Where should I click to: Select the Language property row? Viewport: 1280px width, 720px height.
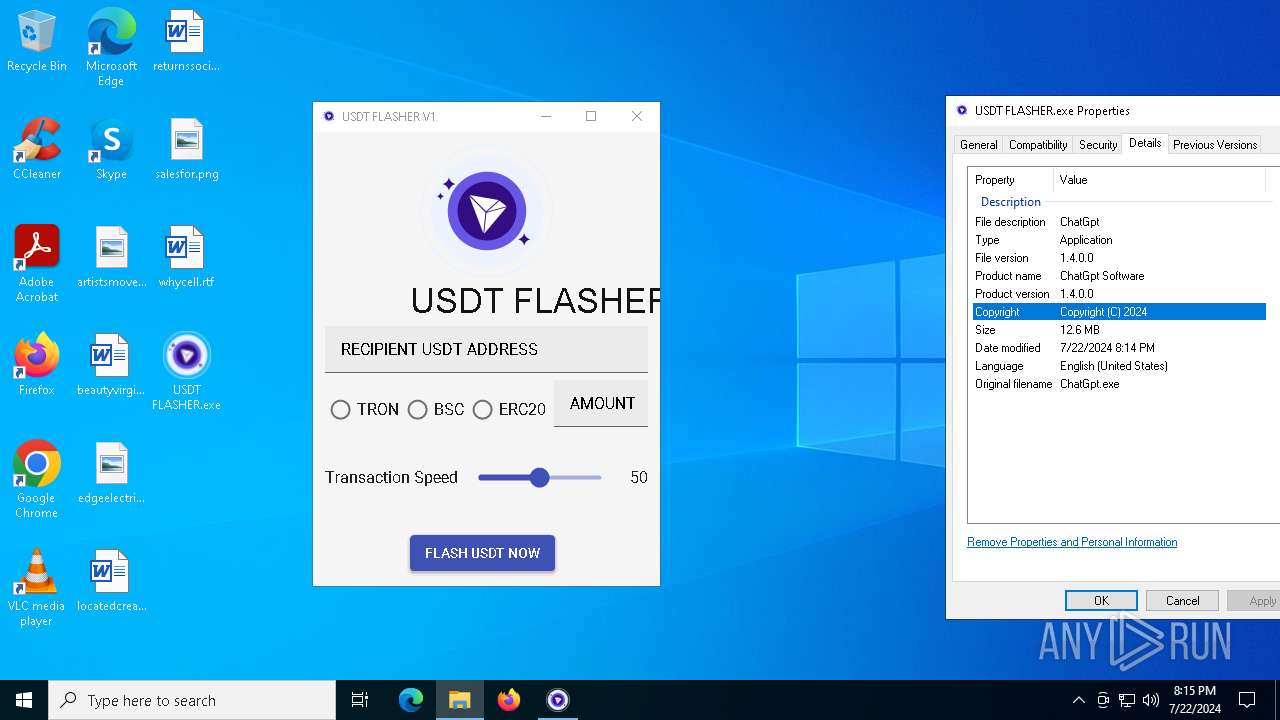pos(1119,366)
